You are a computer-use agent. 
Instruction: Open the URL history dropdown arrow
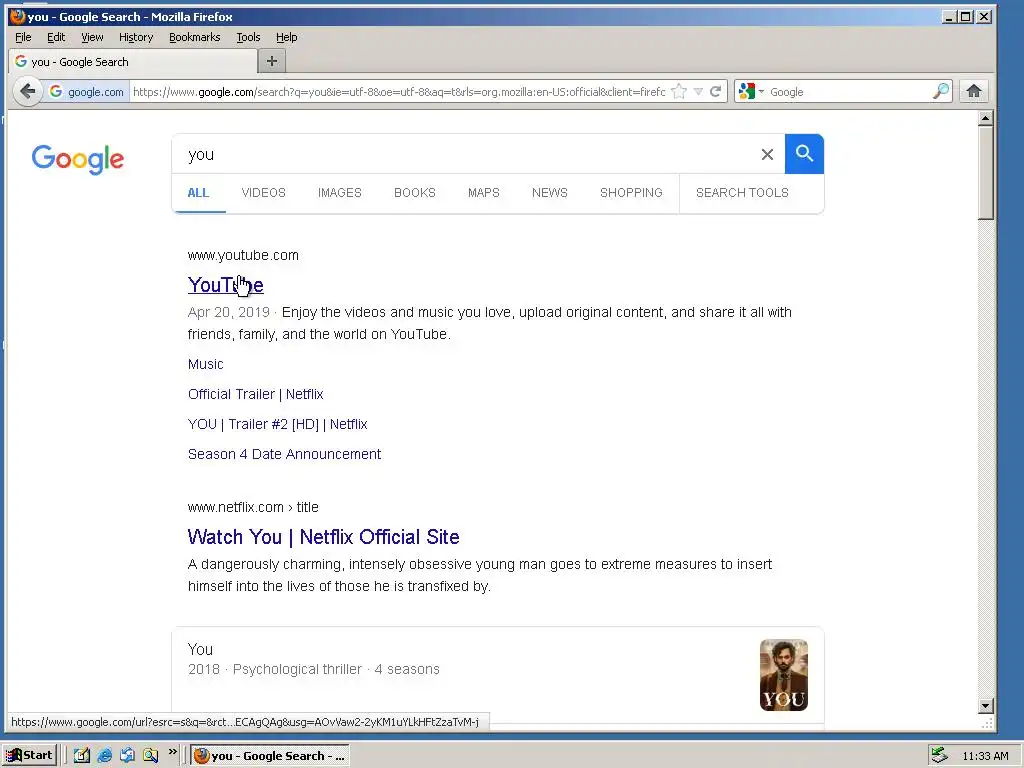pos(698,91)
